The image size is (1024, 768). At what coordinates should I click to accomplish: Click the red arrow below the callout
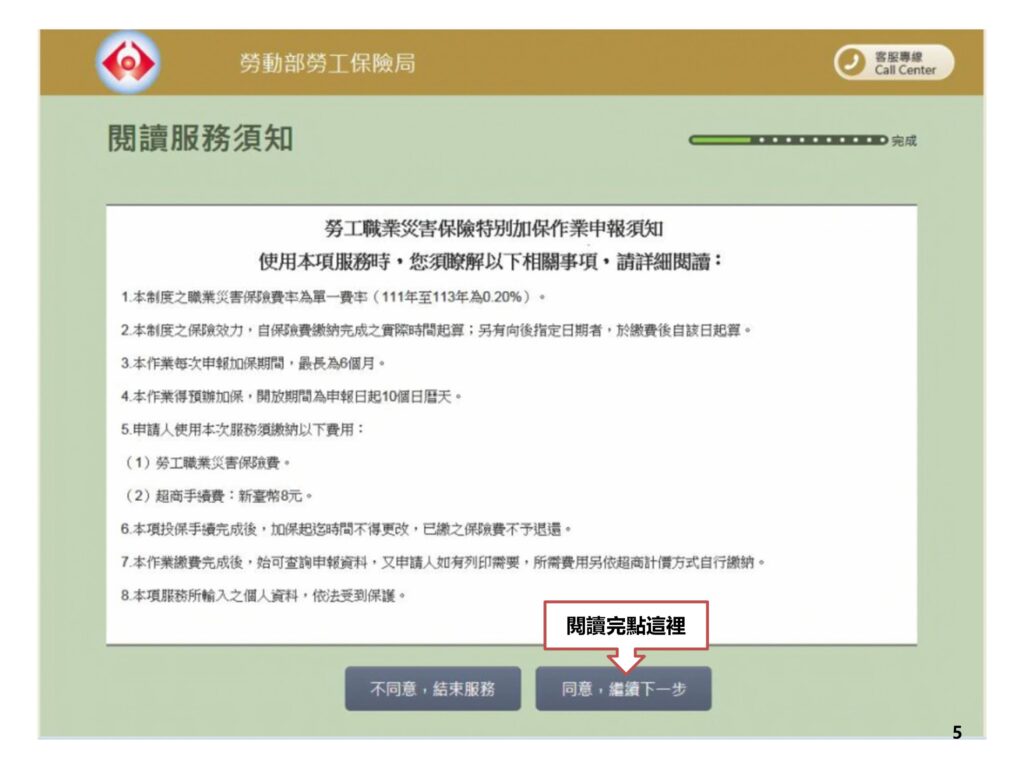point(626,661)
